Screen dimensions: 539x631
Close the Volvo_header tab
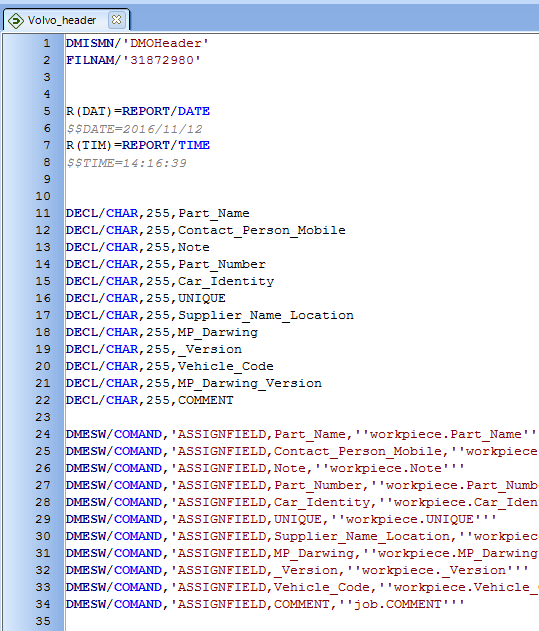coord(116,20)
